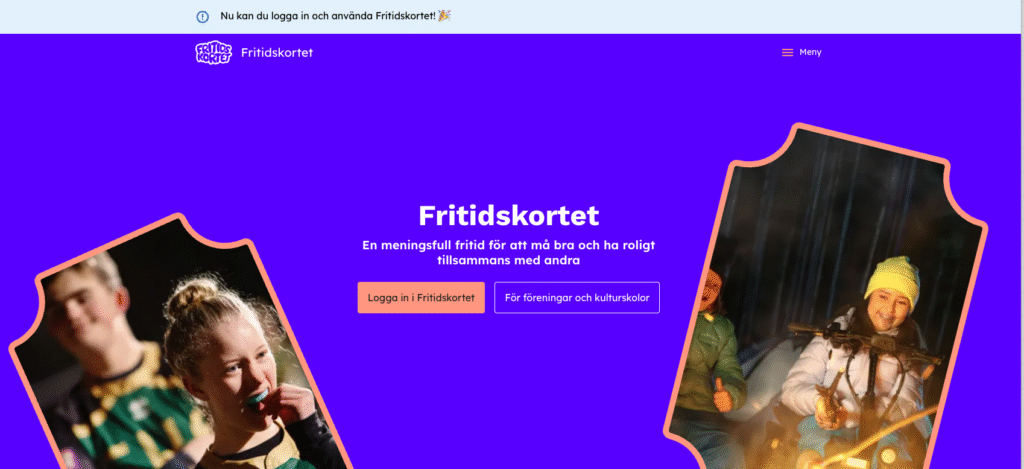Screen dimensions: 1024x469
Task: Open the hamburger menu icon
Action: pos(788,52)
